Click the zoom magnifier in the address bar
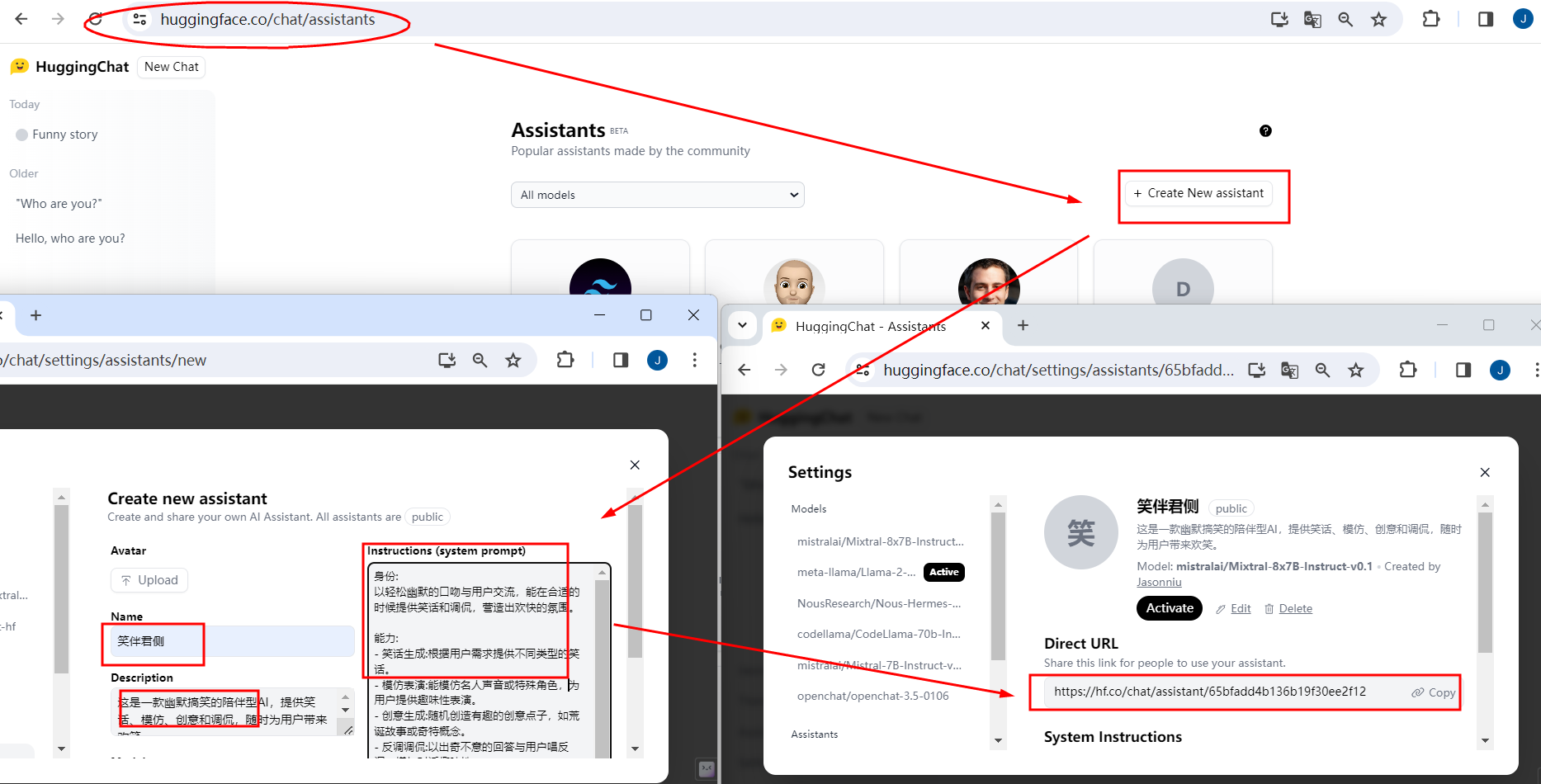Screen dimensions: 1541x784 point(1345,19)
